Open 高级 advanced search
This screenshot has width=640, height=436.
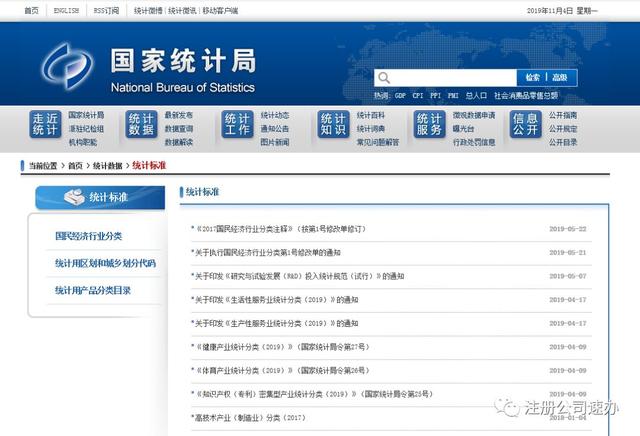[x=560, y=78]
